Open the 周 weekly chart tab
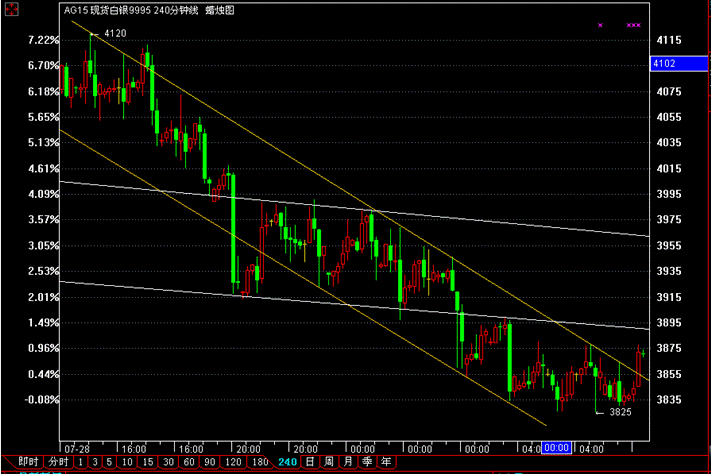This screenshot has height=474, width=711. pyautogui.click(x=328, y=462)
